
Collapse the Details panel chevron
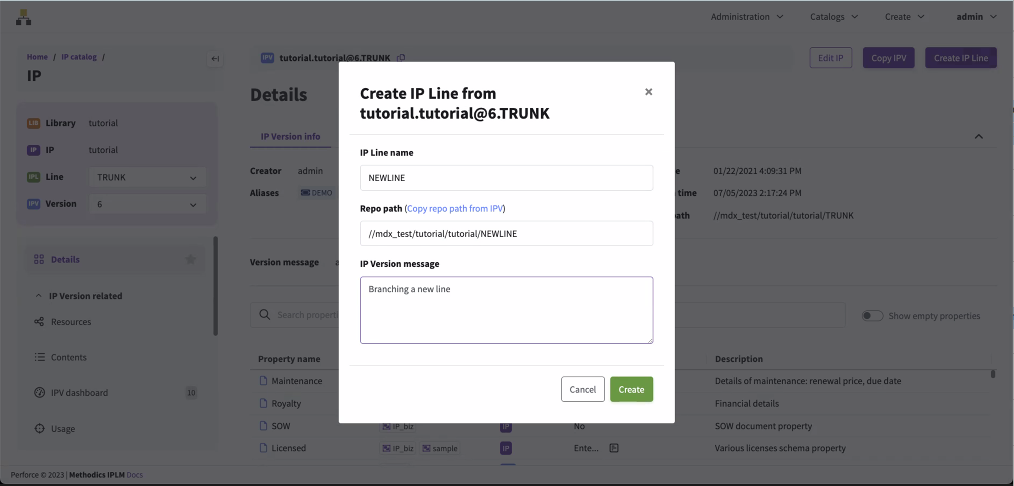(978, 137)
